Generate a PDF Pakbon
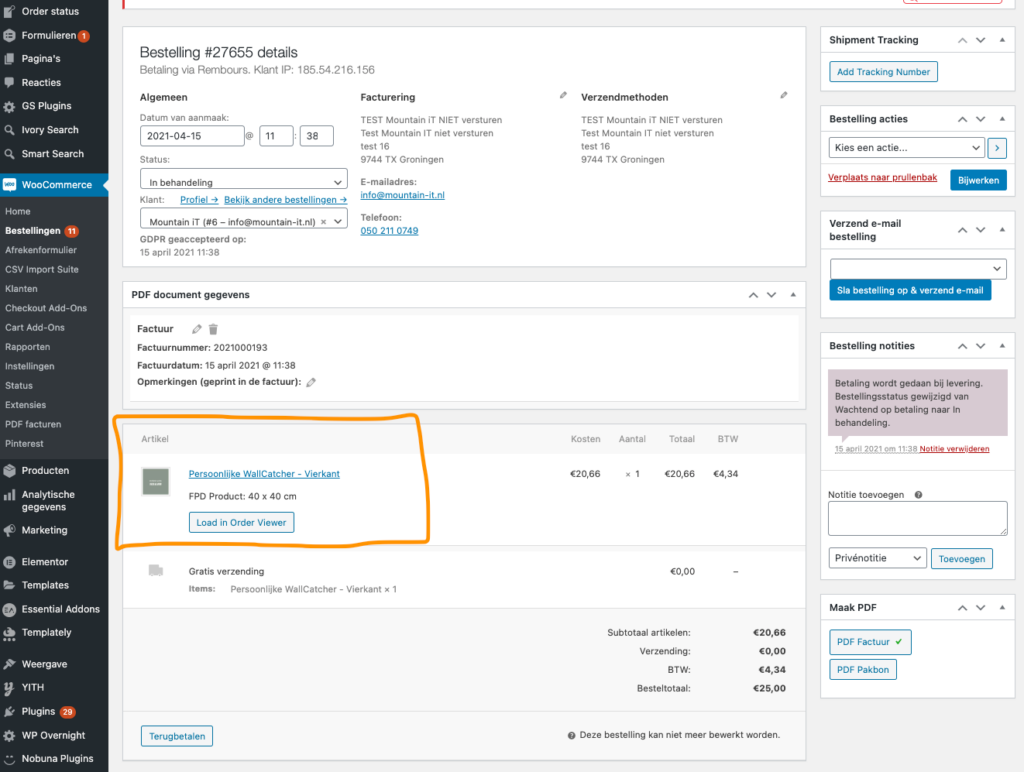Screen dimensions: 1024x772 (862, 669)
